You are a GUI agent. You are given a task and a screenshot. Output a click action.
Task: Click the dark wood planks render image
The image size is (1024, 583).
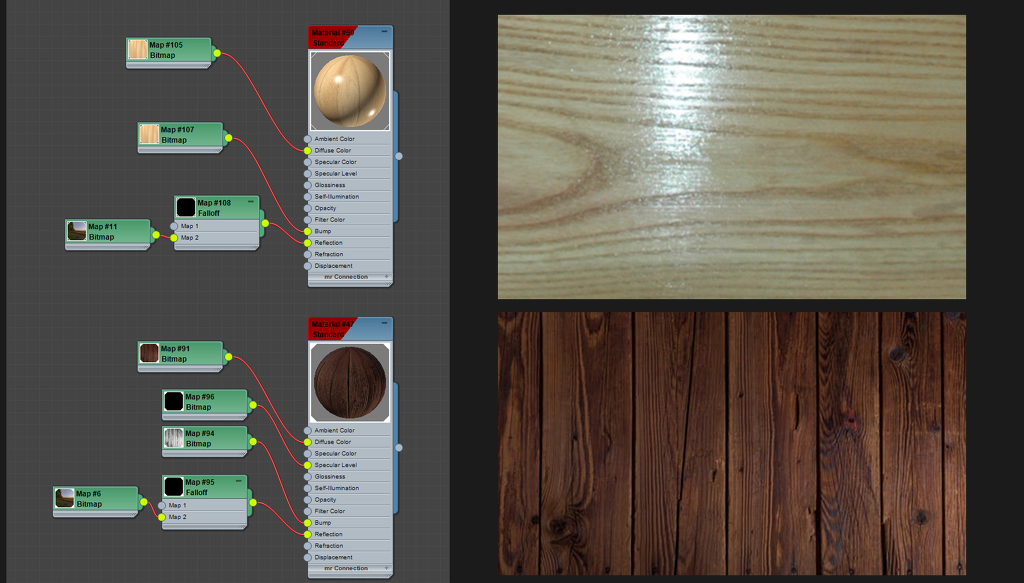tap(731, 443)
